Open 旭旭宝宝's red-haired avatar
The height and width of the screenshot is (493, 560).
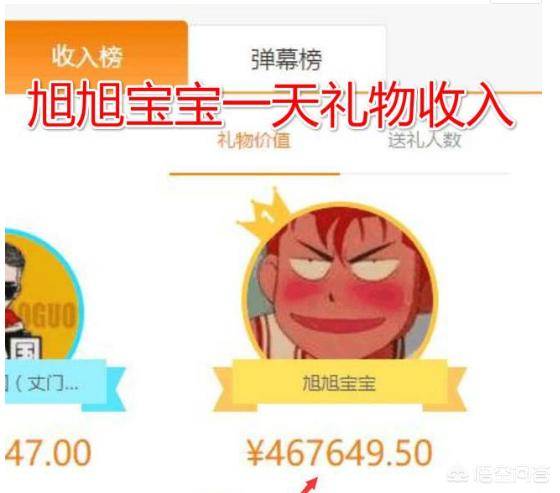[339, 283]
